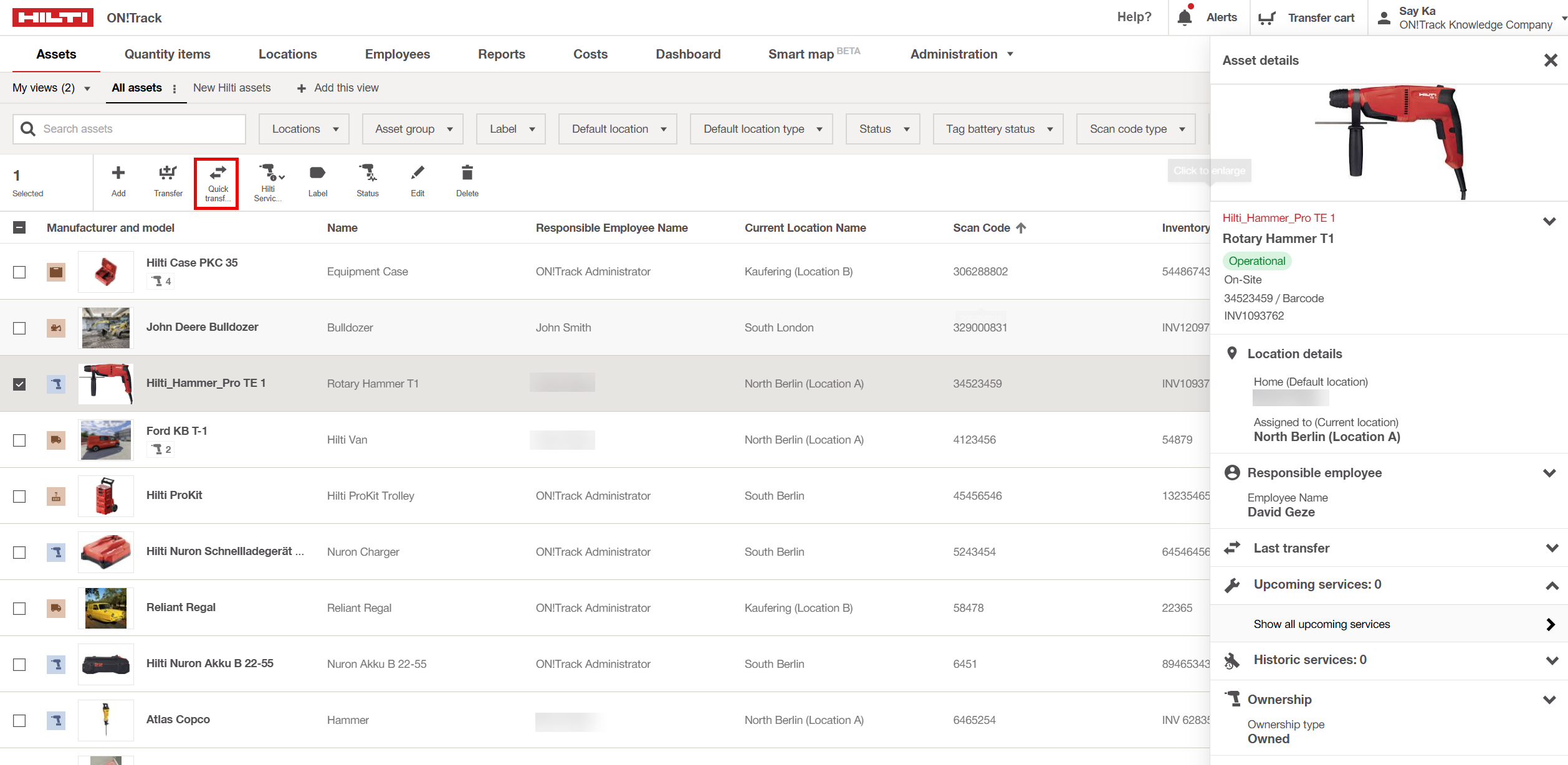
Task: Open the Hilti Service toolbar icon
Action: pos(272,172)
